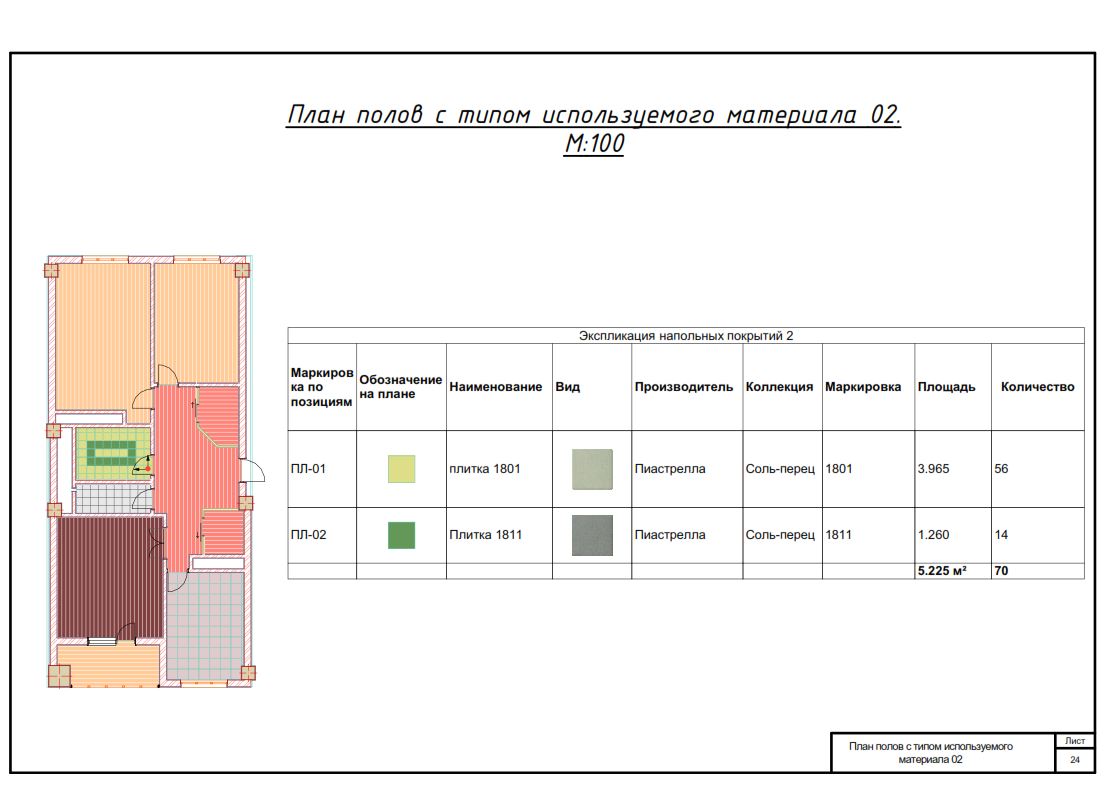Click 'Обозначение на плане' column header
The height and width of the screenshot is (786, 1108).
pyautogui.click(x=401, y=387)
